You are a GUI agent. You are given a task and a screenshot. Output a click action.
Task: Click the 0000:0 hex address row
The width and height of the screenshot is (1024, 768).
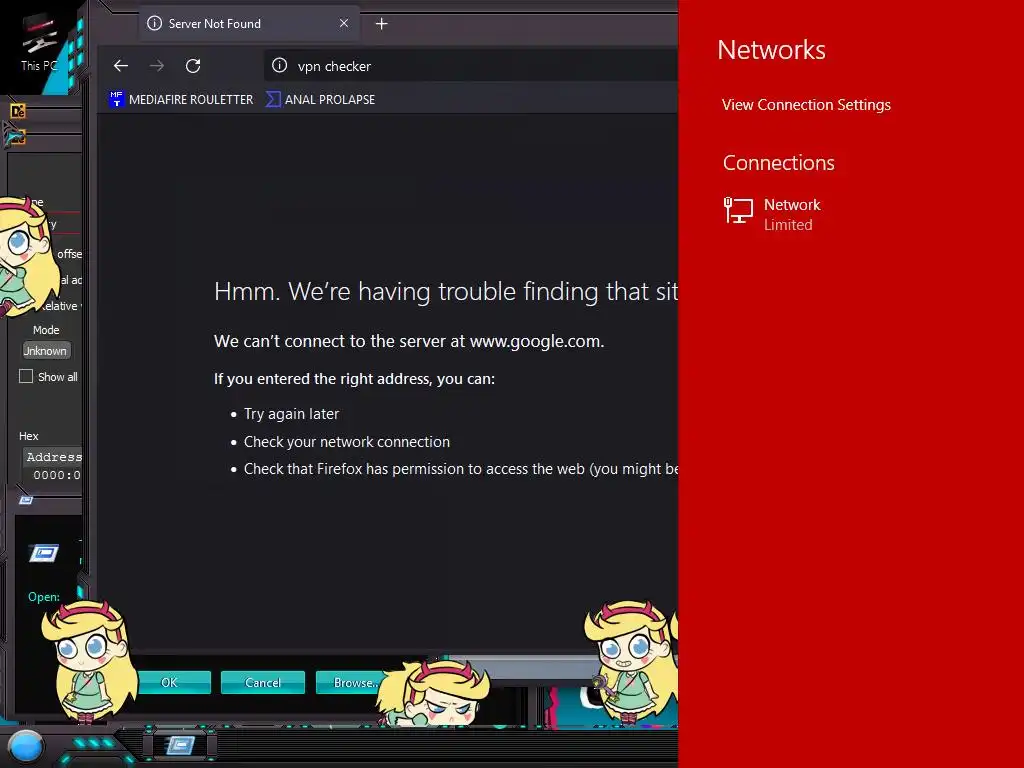pyautogui.click(x=57, y=475)
